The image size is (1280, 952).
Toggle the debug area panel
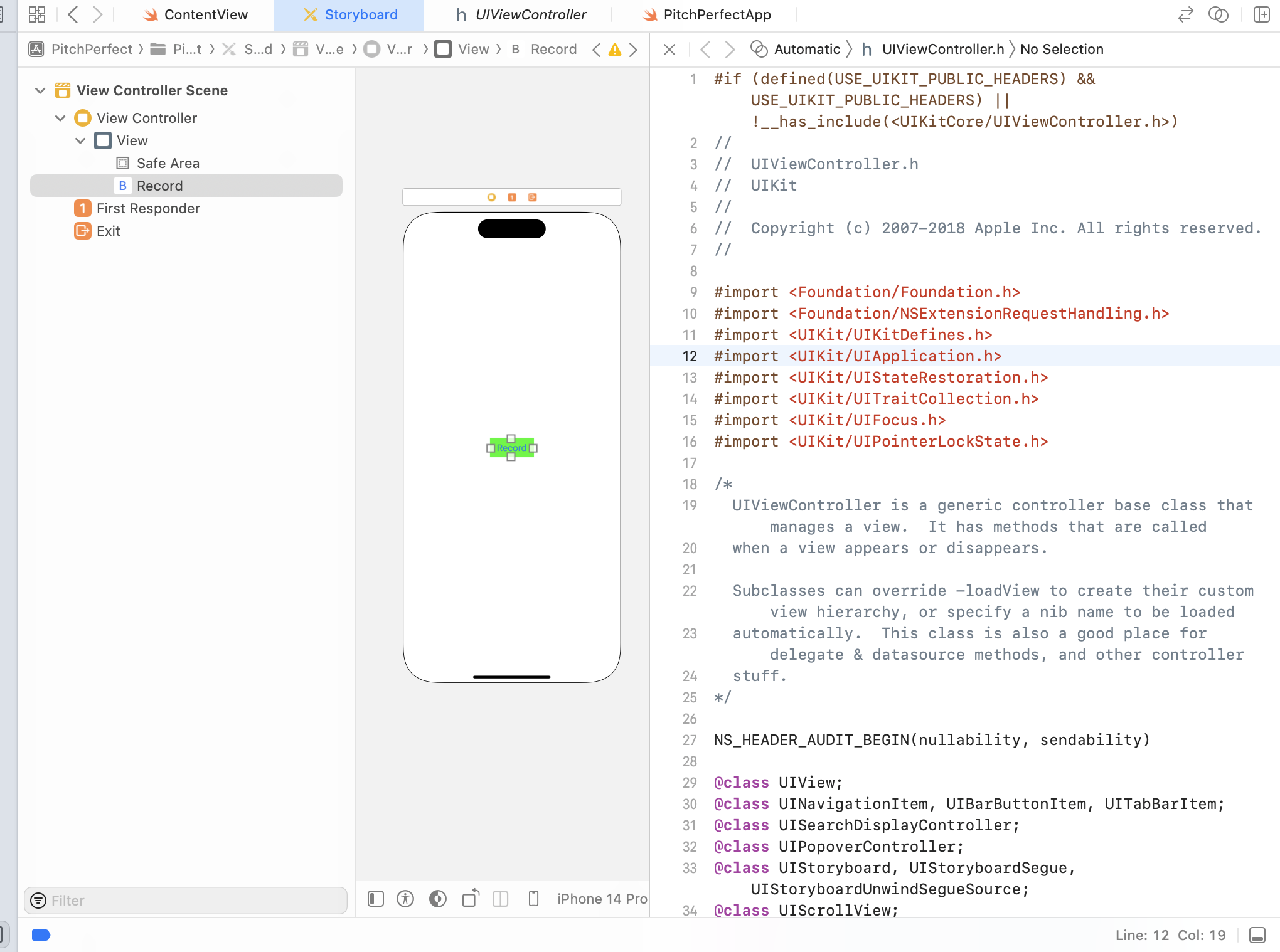[1257, 935]
